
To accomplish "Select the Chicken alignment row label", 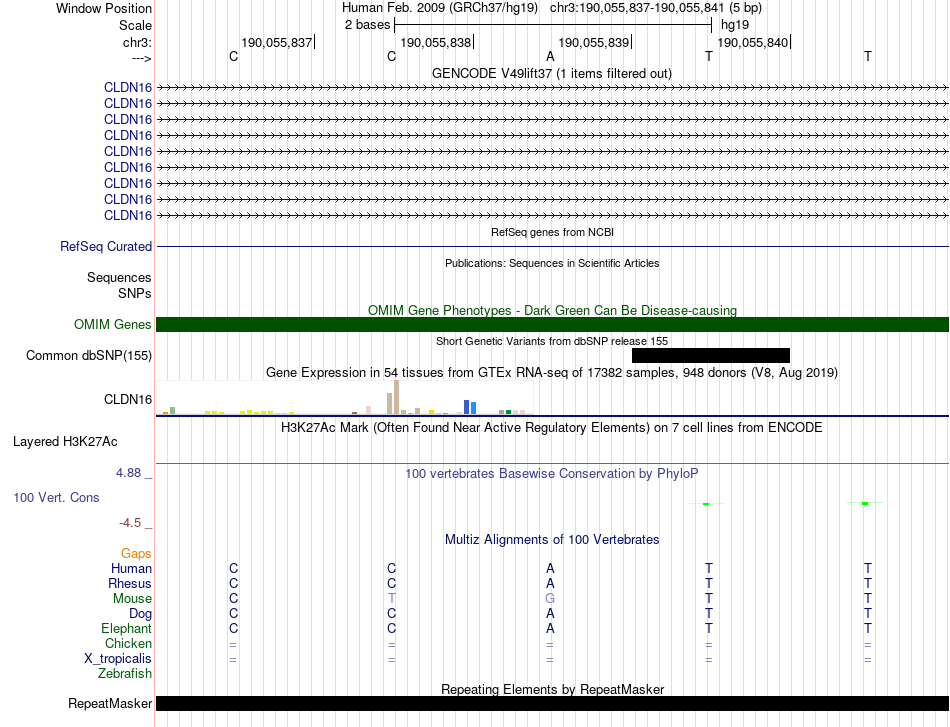I will pyautogui.click(x=128, y=643).
